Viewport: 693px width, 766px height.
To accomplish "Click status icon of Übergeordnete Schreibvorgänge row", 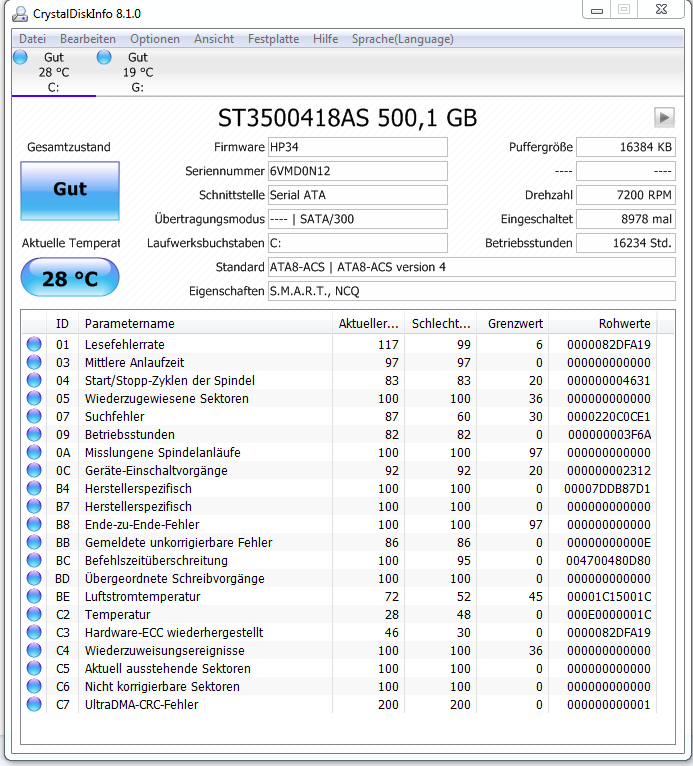I will 34,578.
